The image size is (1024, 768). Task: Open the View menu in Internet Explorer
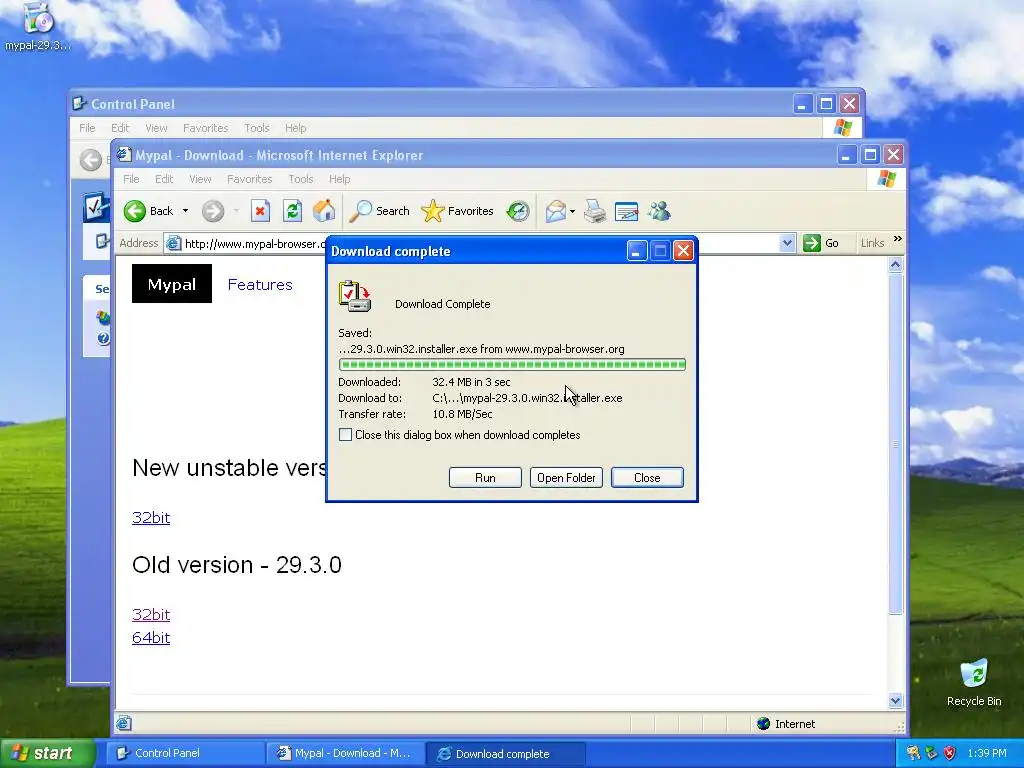tap(200, 179)
